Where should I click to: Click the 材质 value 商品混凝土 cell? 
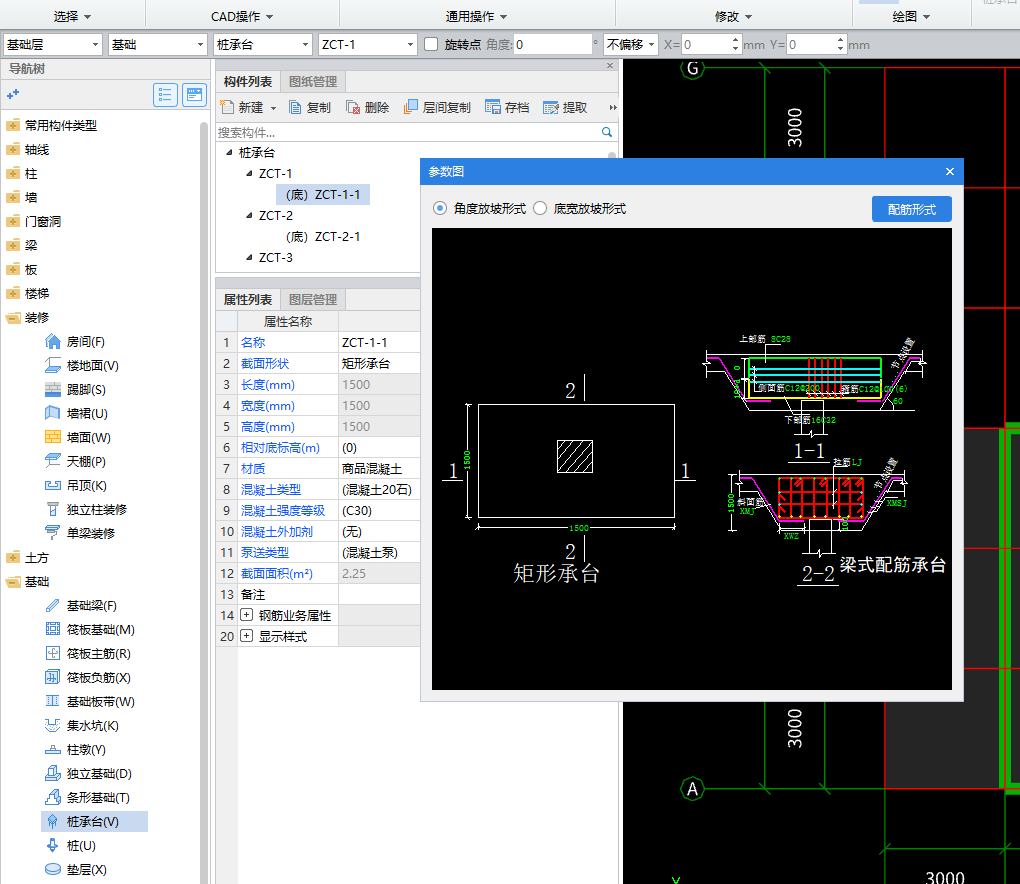click(379, 468)
